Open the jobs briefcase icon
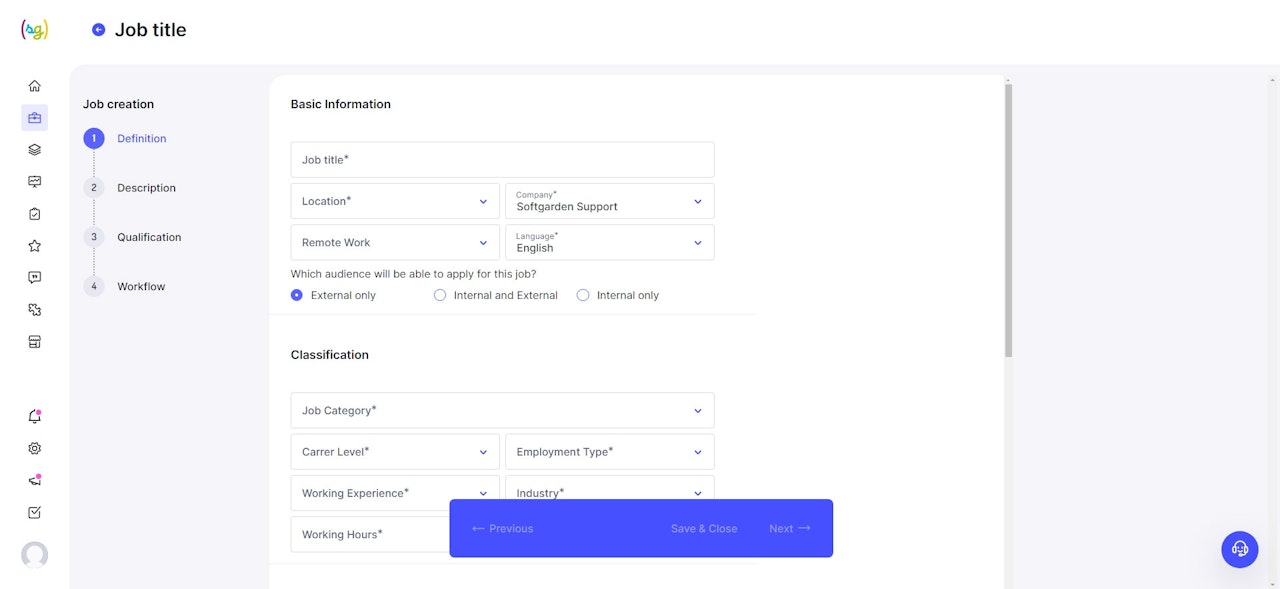The image size is (1280, 589). point(34,118)
